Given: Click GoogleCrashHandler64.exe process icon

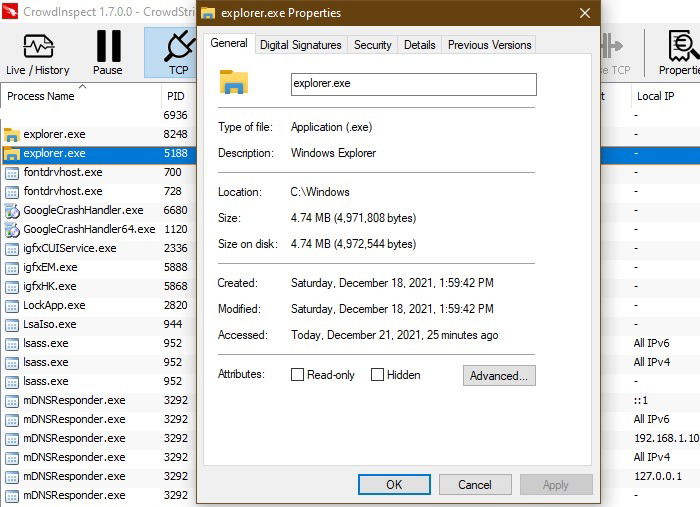Looking at the screenshot, I should (12, 230).
